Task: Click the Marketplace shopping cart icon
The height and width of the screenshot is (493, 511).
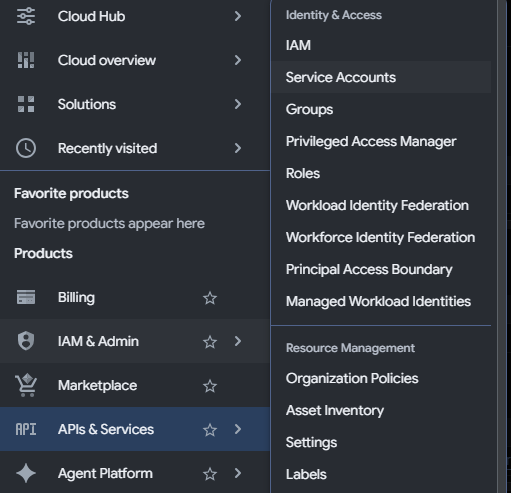Action: coord(26,385)
